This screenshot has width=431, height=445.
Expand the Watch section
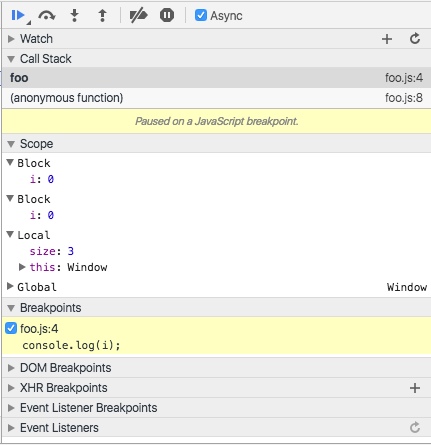11,39
